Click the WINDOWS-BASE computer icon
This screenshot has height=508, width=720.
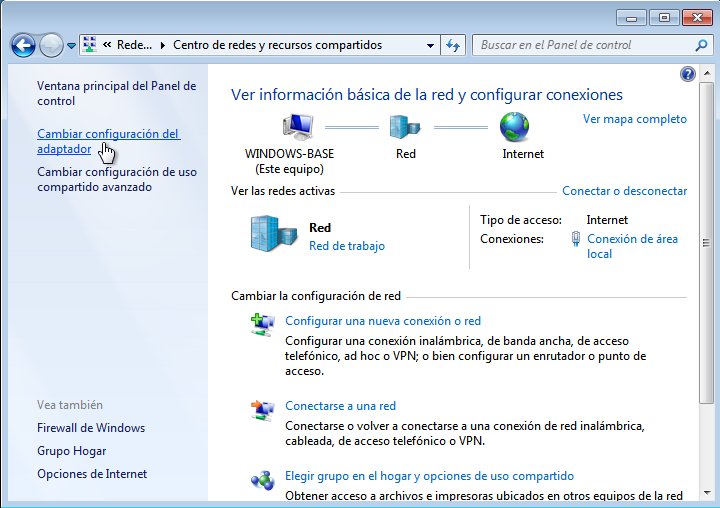(x=298, y=127)
